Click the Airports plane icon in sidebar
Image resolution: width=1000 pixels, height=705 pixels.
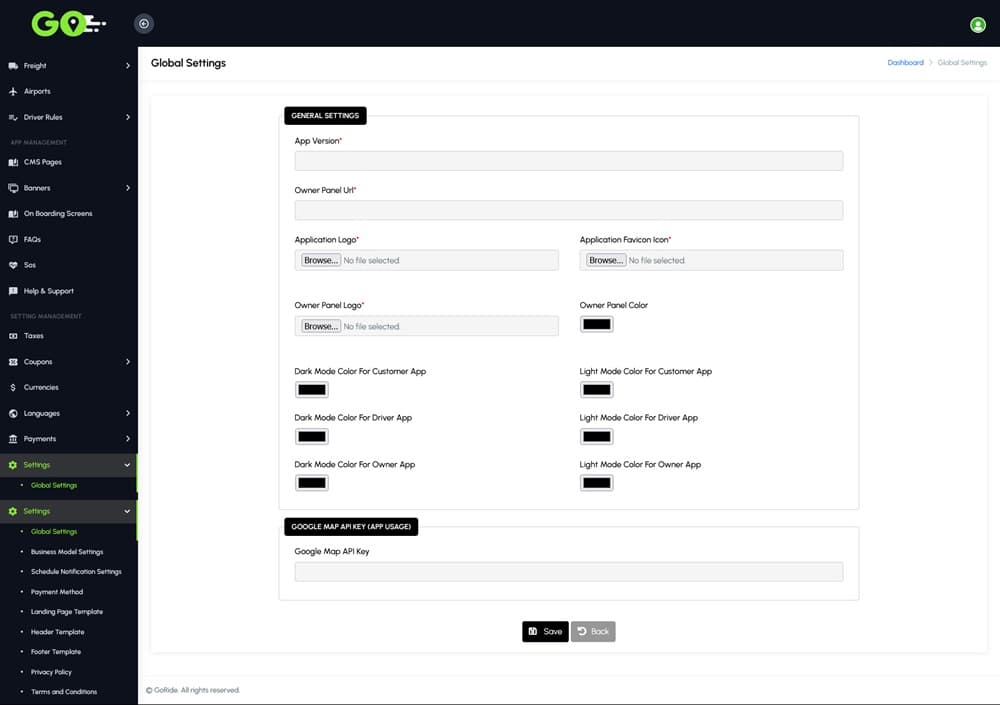pos(13,91)
